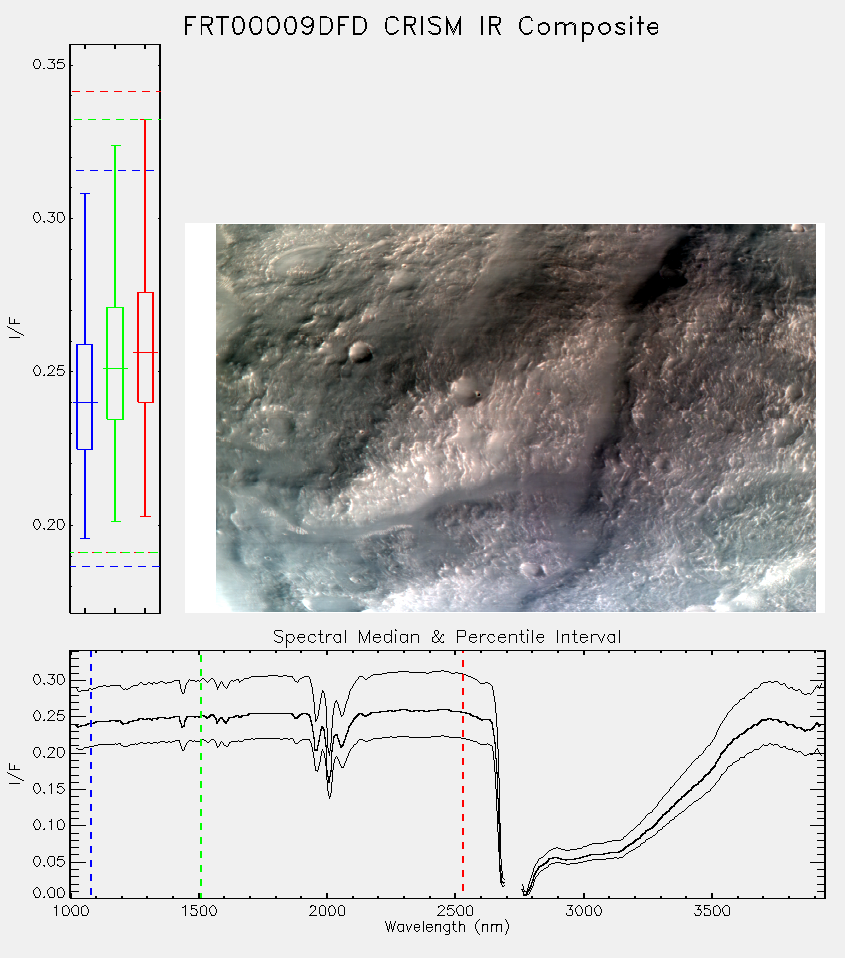The height and width of the screenshot is (958, 845).
Task: Click the 3500 tick label on wavelength axis
Action: tap(712, 911)
